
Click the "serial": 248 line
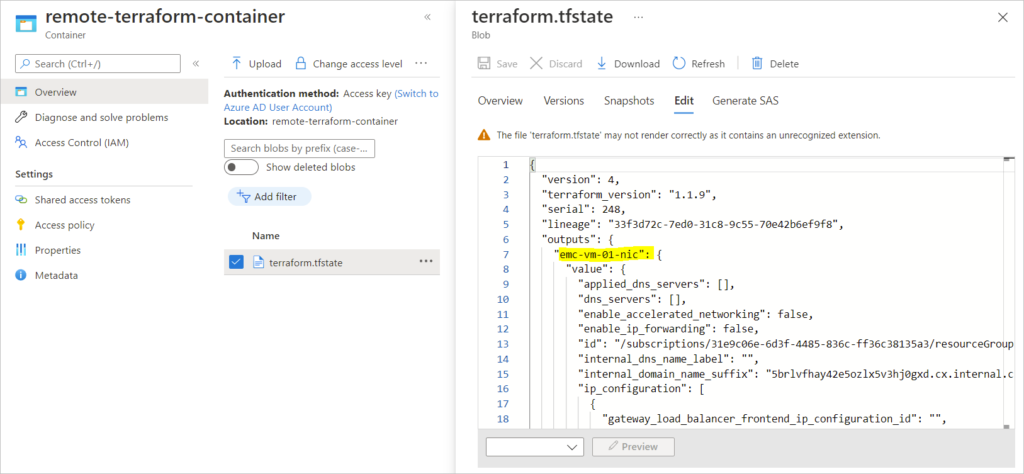tap(583, 210)
